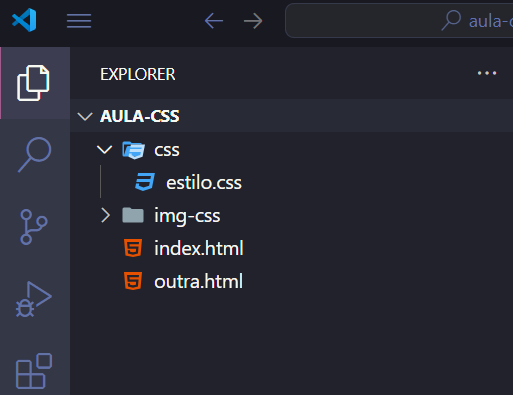This screenshot has height=395, width=513.
Task: Go forward with the right arrow
Action: tap(253, 21)
